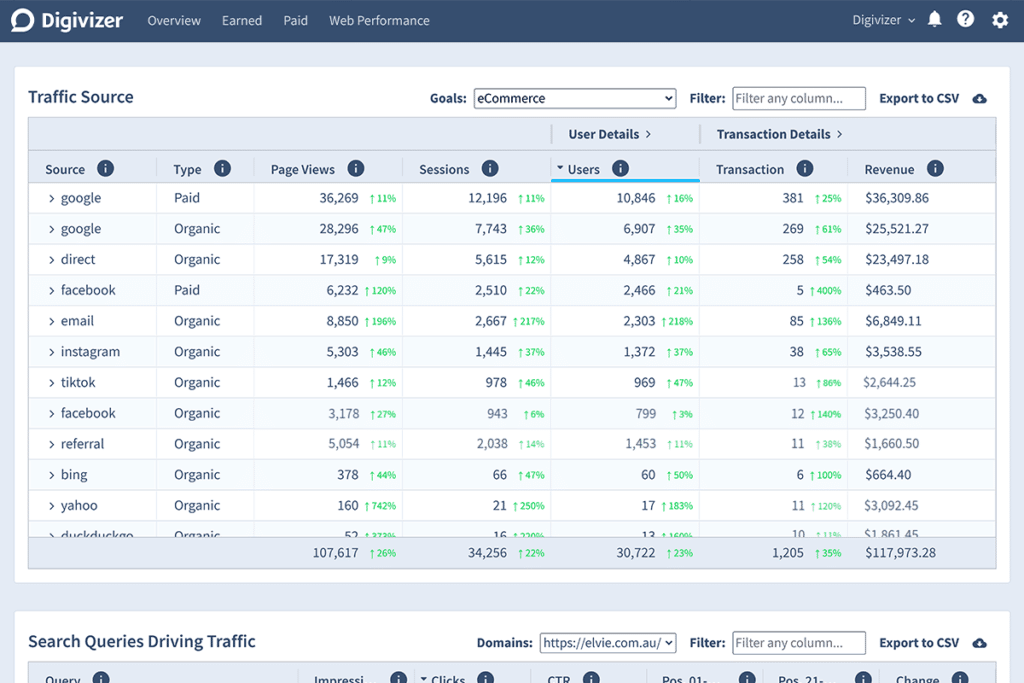Click the Digivizer logo icon

point(22,20)
